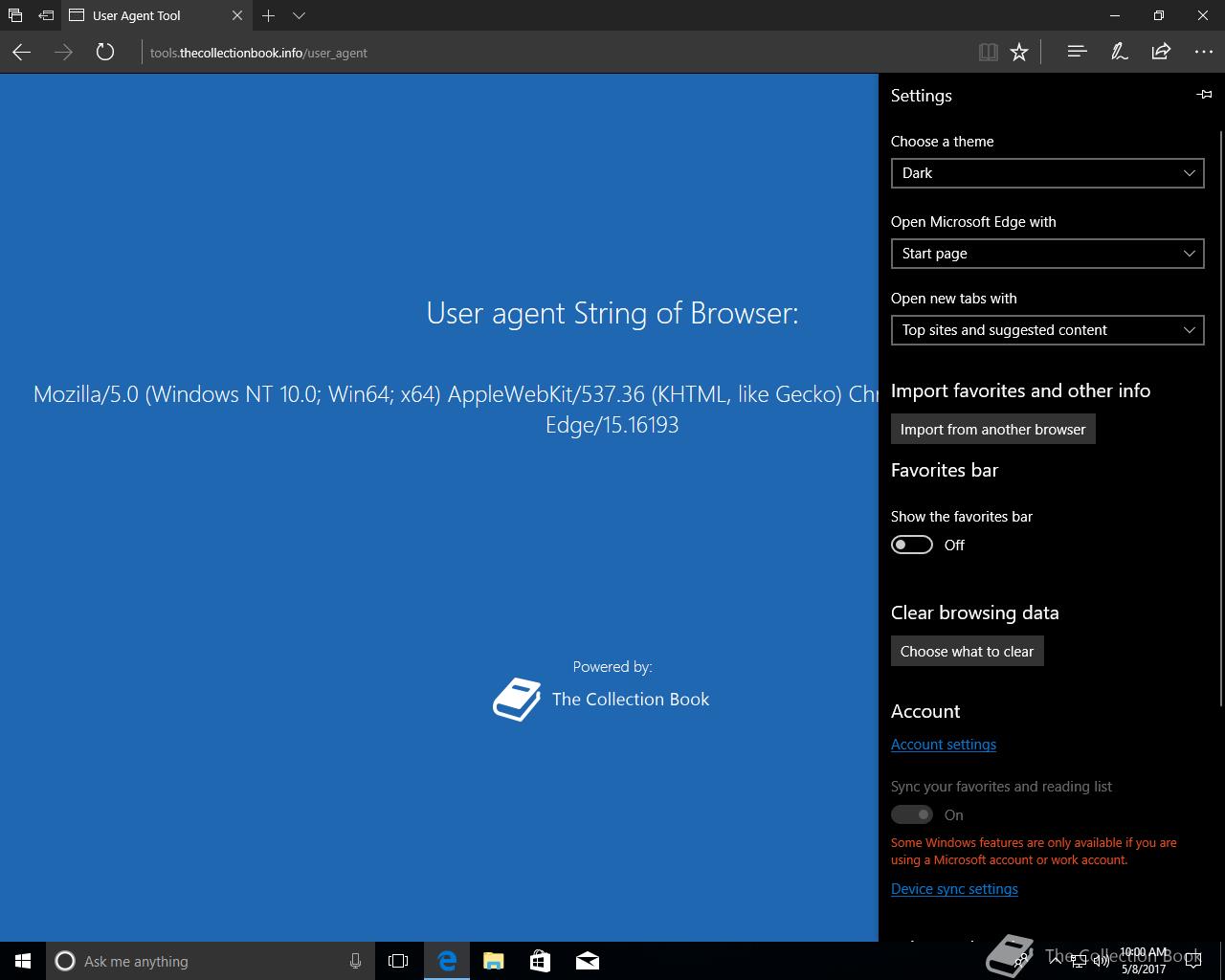This screenshot has height=980, width=1225.
Task: Go forward with the arrow button
Action: pyautogui.click(x=63, y=53)
